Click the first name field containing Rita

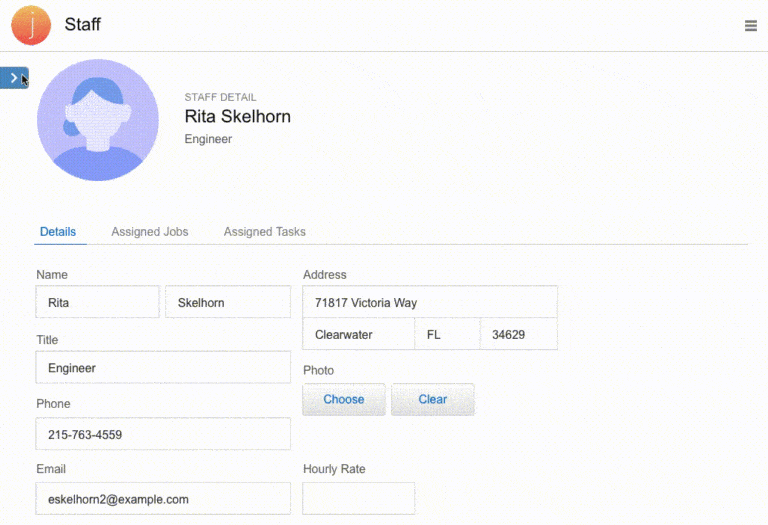tap(97, 303)
